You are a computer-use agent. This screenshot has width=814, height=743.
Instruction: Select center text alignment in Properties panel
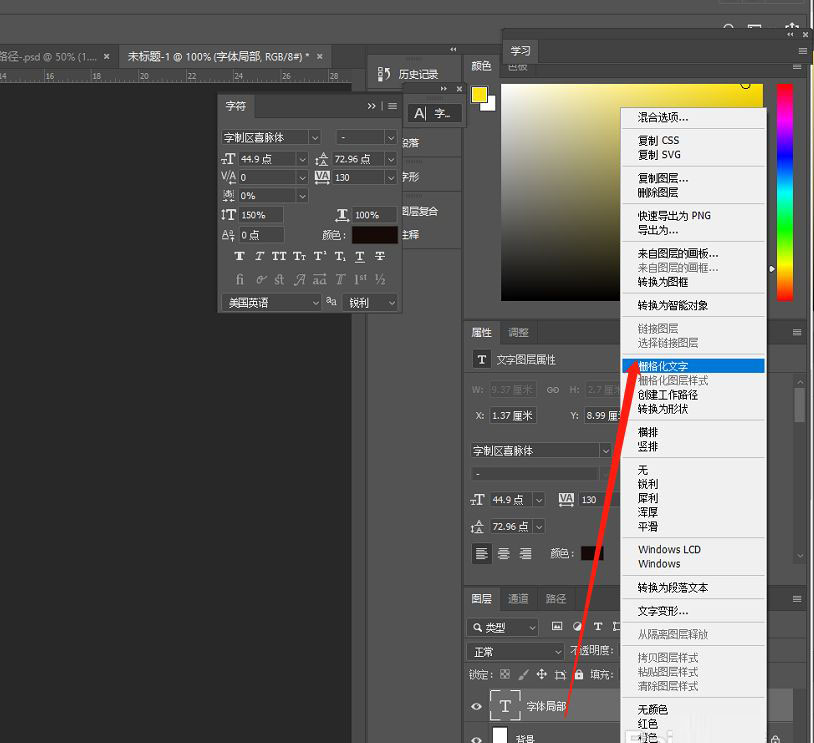(503, 553)
